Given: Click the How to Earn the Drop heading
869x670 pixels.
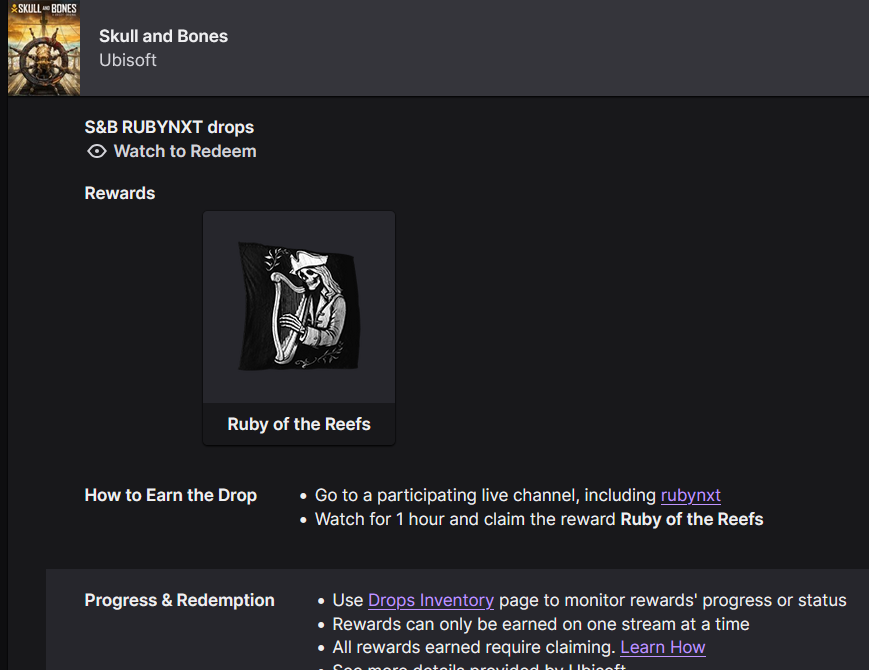Looking at the screenshot, I should point(171,495).
